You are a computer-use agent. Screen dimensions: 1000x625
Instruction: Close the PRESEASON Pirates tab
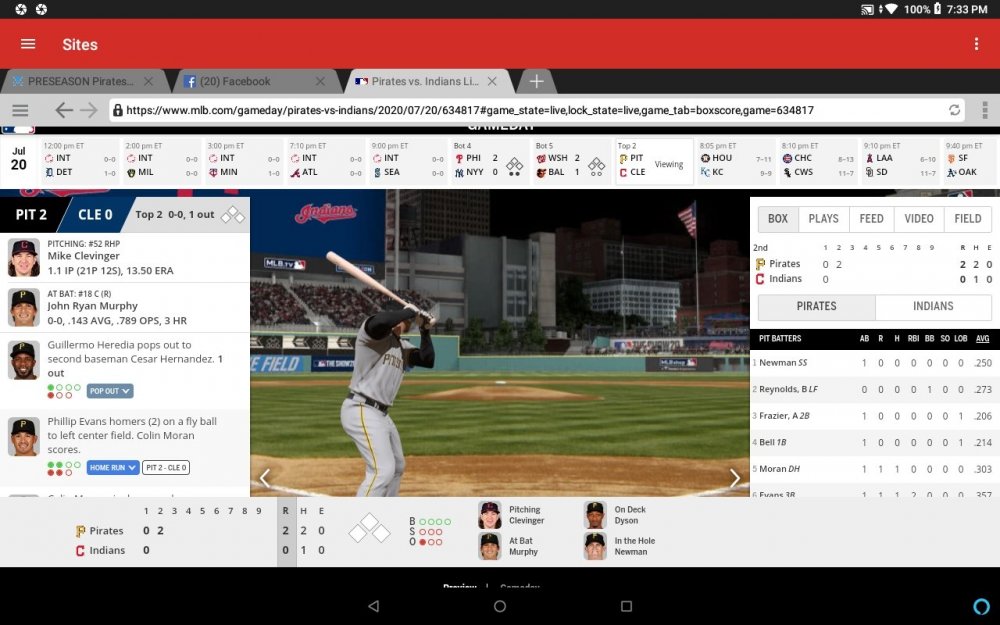(149, 81)
